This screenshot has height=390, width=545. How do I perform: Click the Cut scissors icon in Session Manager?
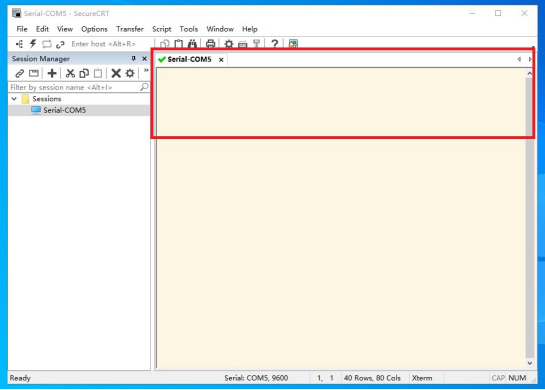70,73
